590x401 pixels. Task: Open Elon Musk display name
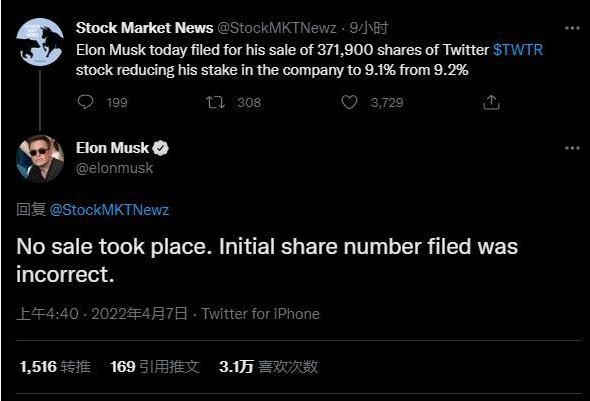pos(113,148)
